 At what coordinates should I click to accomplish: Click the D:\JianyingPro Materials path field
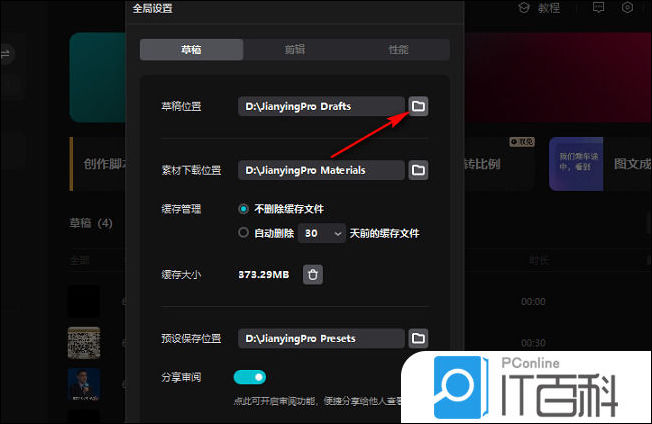point(321,170)
